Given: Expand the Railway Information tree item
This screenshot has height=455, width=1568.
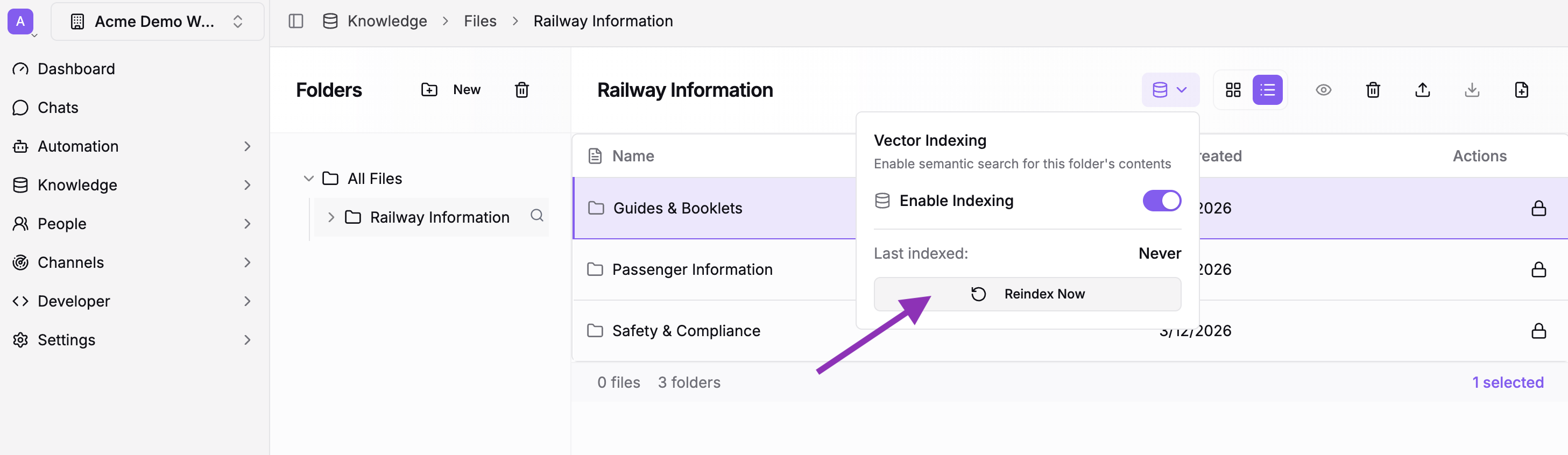Looking at the screenshot, I should point(332,217).
